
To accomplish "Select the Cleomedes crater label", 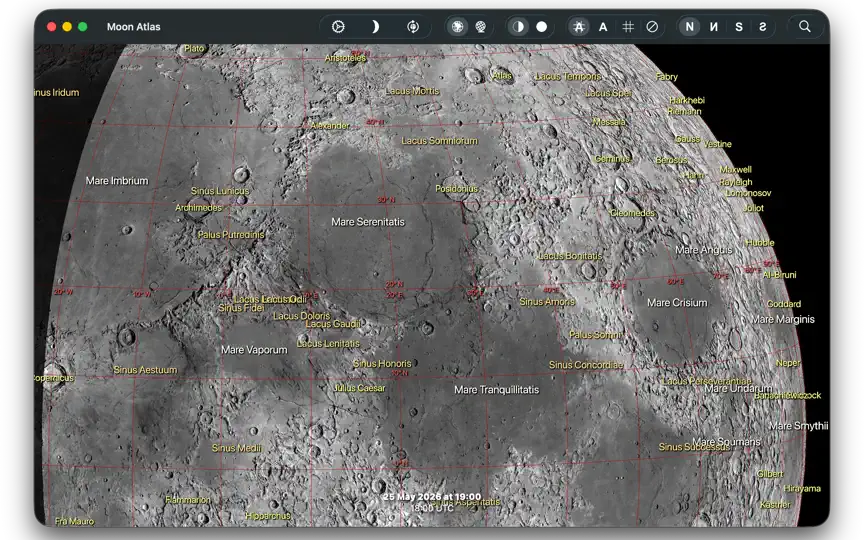I will tap(633, 213).
